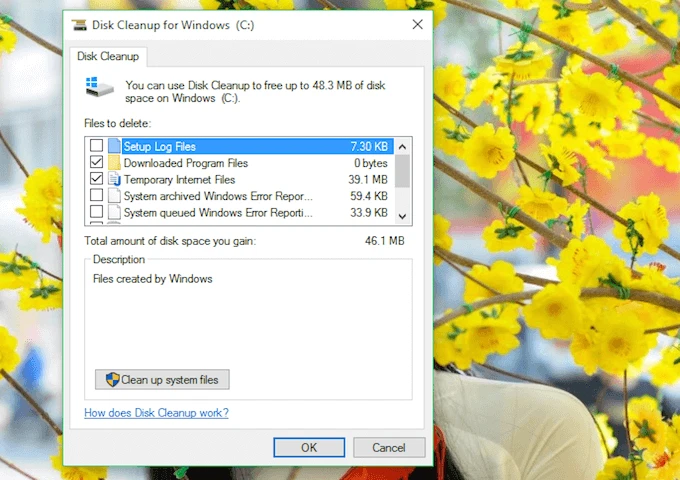The height and width of the screenshot is (480, 680).
Task: Click the Downloaded Program Files folder icon
Action: click(x=114, y=163)
